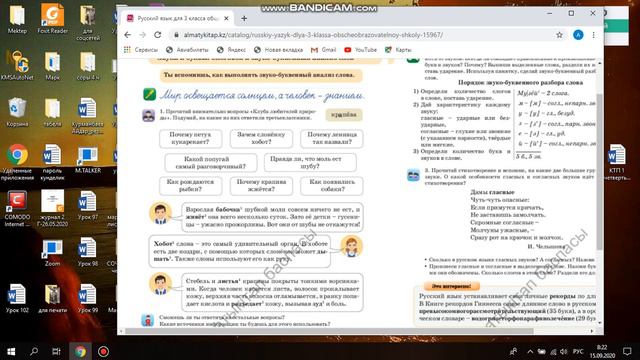Open the Mektep folder on desktop
The width and height of the screenshot is (640, 360).
(17, 19)
